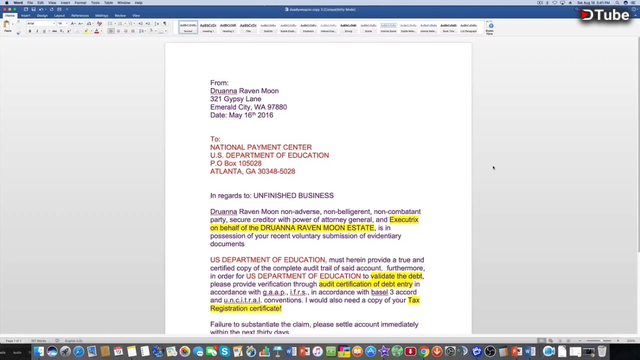Open the change case dropdown
The width and height of the screenshot is (640, 360).
coord(90,23)
